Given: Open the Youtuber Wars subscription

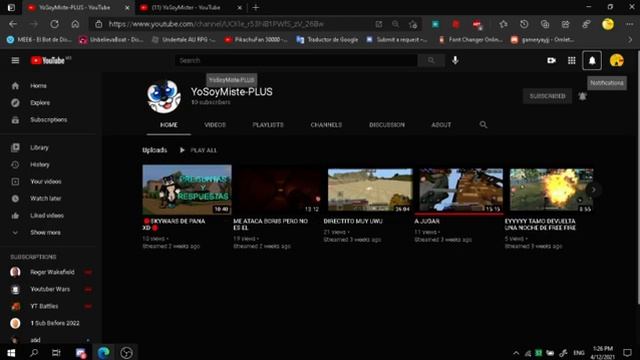Looking at the screenshot, I should 51,289.
